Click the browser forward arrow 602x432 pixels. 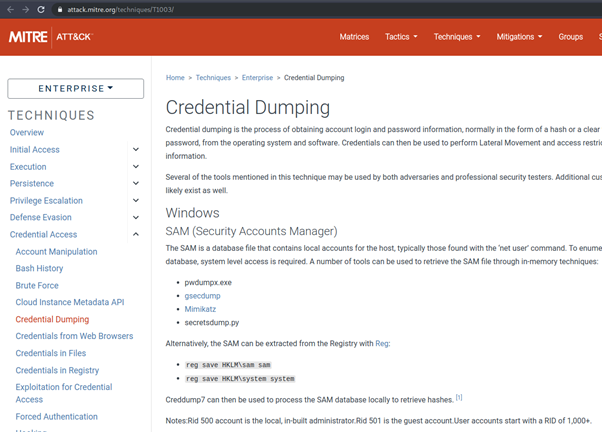[x=25, y=9]
